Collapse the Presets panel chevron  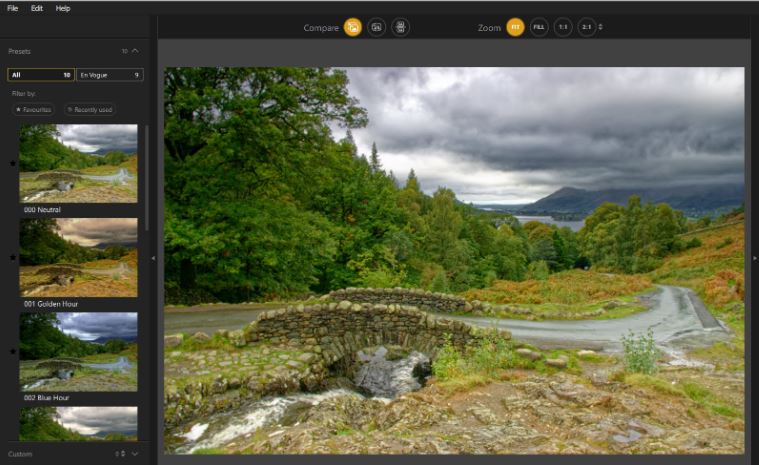(136, 51)
